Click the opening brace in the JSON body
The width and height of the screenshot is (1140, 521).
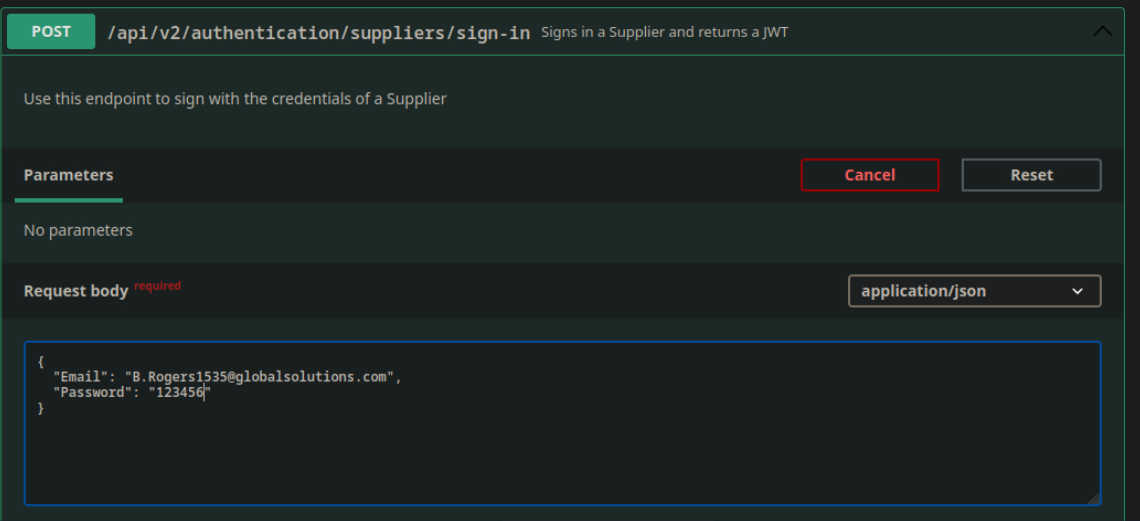point(41,361)
